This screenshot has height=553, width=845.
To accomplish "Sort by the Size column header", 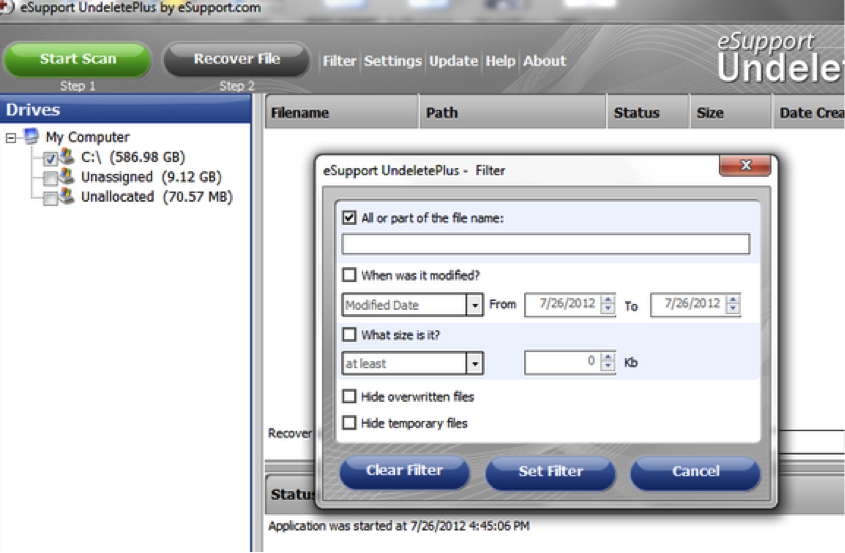I will (731, 112).
